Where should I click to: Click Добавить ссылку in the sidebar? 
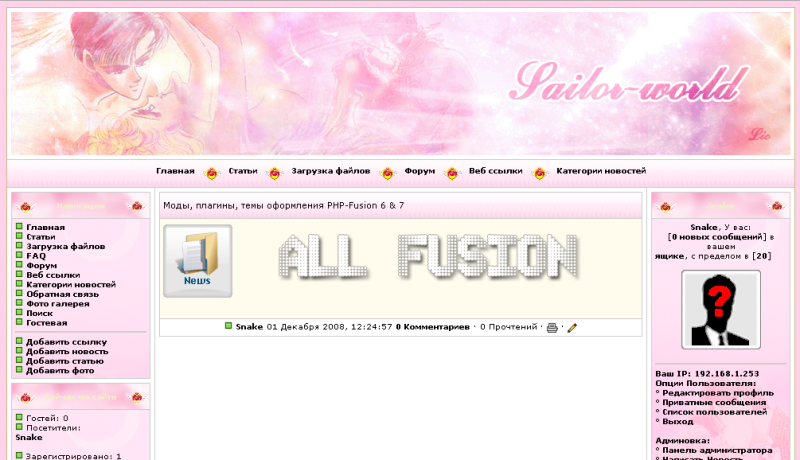(x=66, y=342)
